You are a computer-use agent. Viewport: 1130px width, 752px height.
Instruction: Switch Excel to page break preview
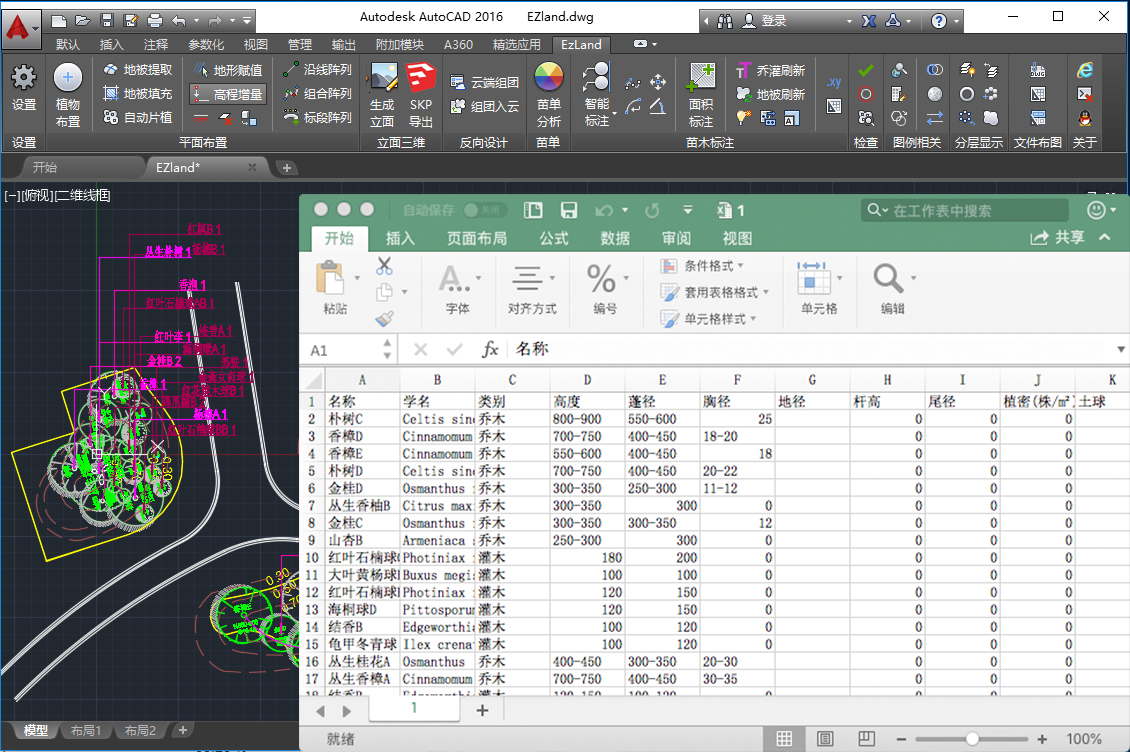click(866, 738)
